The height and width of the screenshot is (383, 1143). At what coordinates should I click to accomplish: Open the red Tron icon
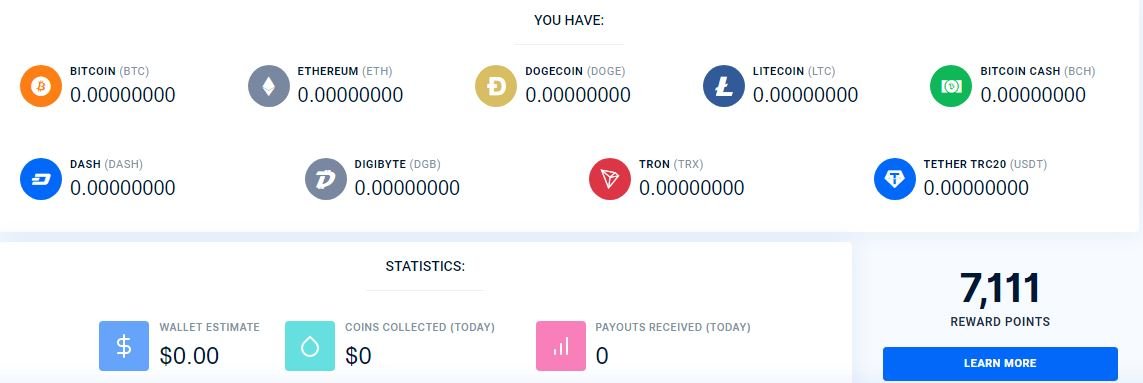click(610, 179)
